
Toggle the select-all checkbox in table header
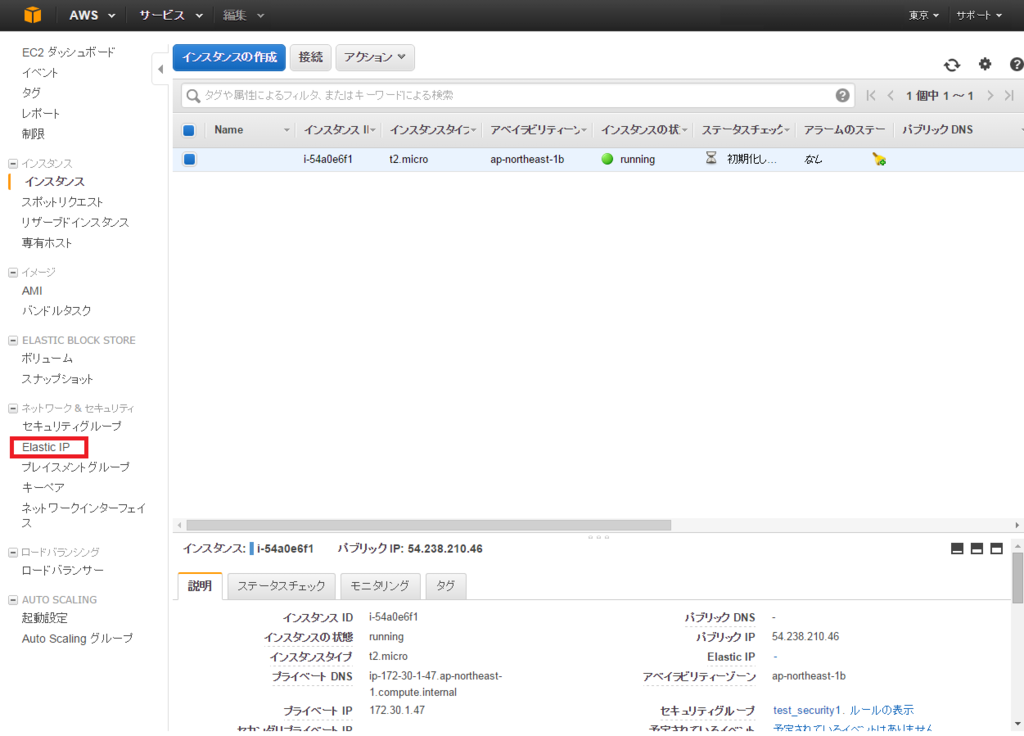189,130
